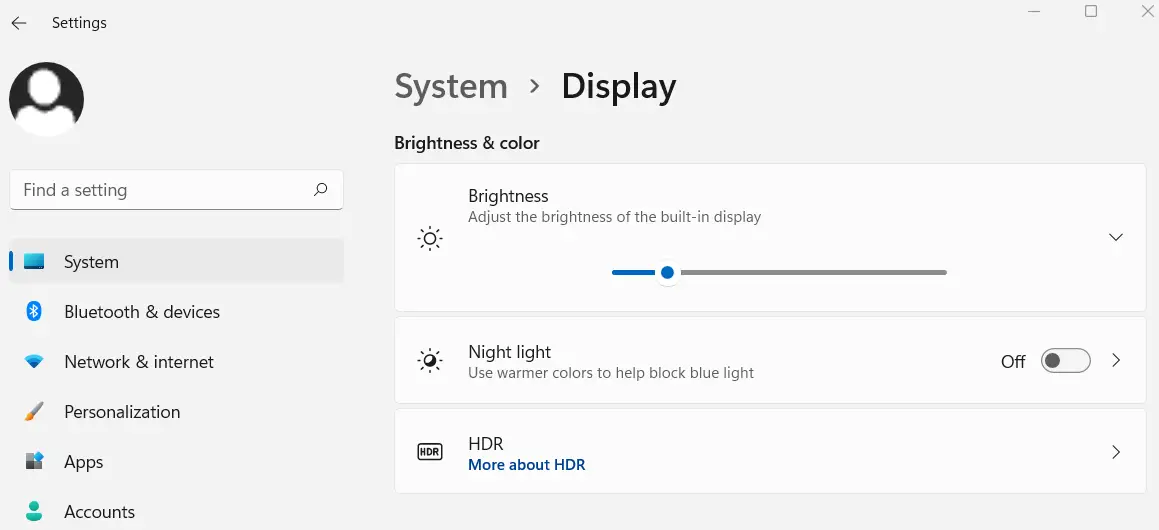Screen dimensions: 1159x530
Task: Click the back arrow in Settings
Action: pyautogui.click(x=19, y=23)
